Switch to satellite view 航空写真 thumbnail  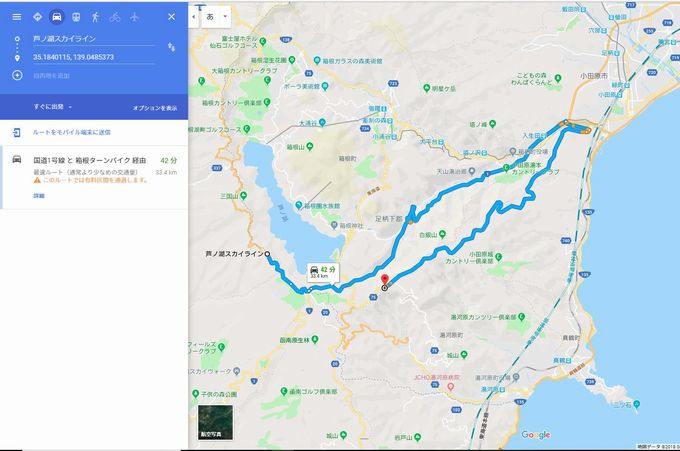pyautogui.click(x=216, y=422)
